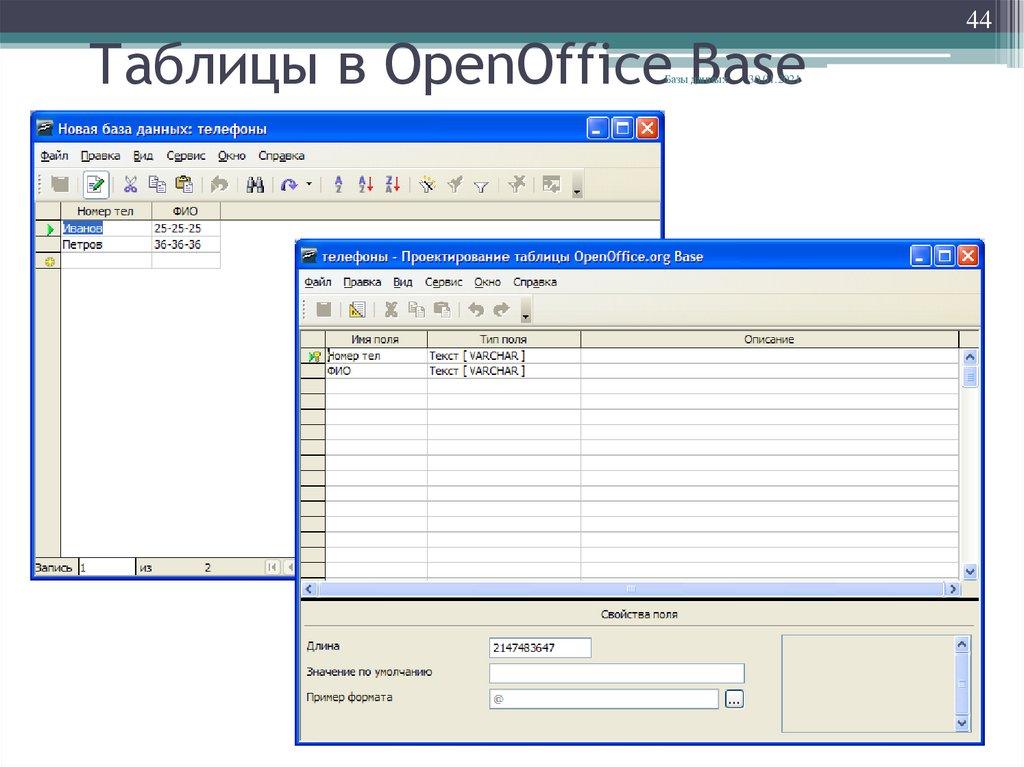
Task: Sort records ascending using the sort icon
Action: click(x=364, y=185)
